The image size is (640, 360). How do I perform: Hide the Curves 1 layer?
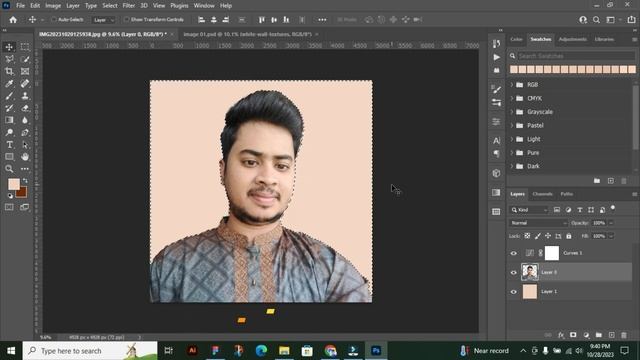(513, 253)
